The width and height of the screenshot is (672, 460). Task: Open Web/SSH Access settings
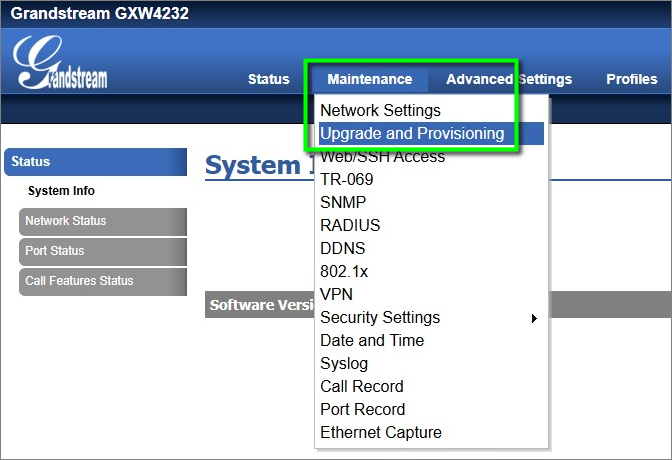click(x=382, y=156)
